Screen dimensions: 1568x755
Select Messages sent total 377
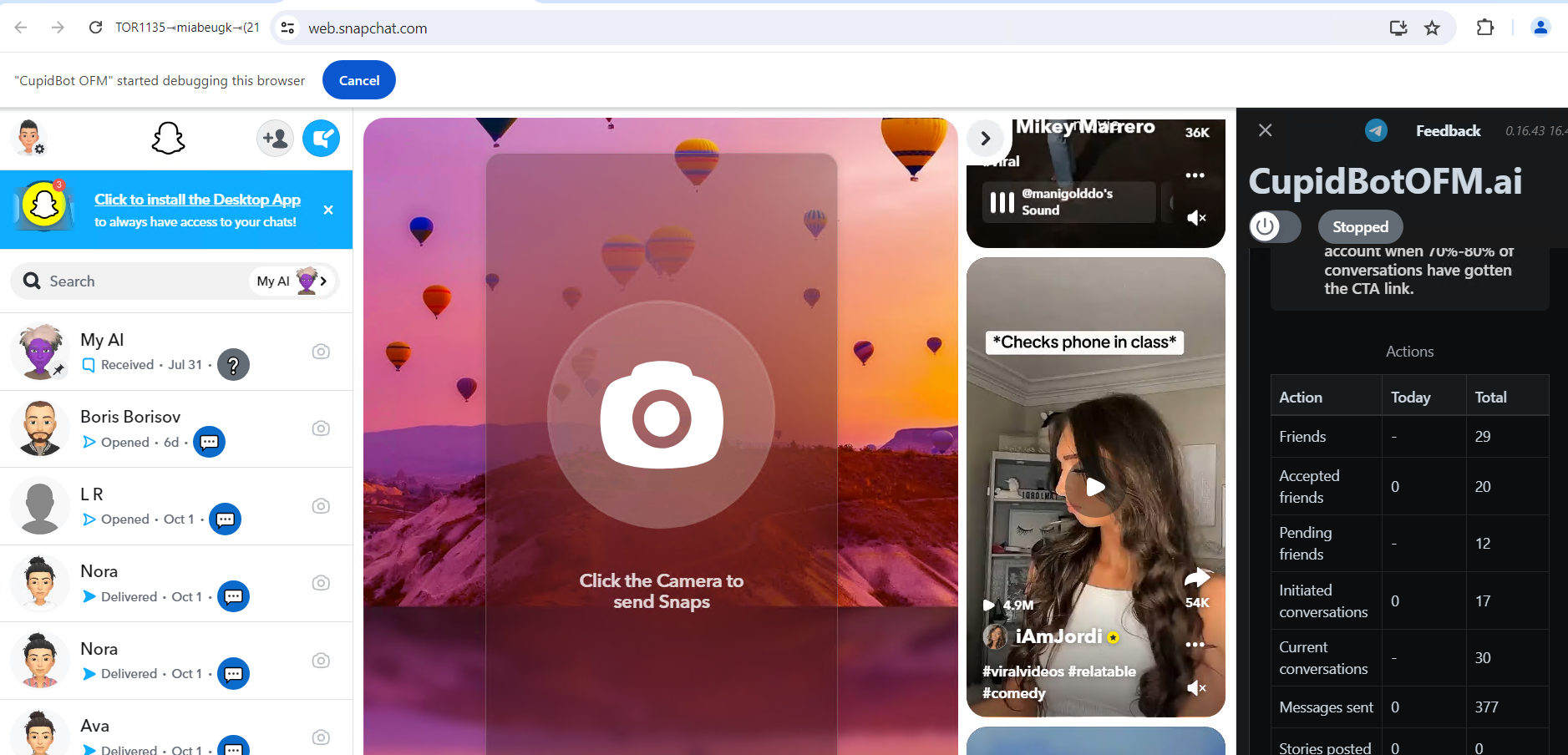coord(1486,707)
